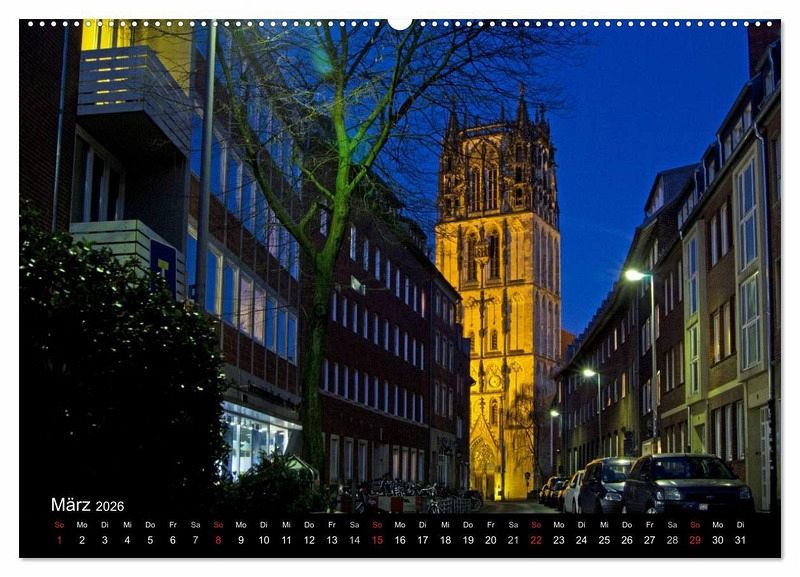Click the illuminated yellow church tower
800x577 pixels.
point(498,290)
